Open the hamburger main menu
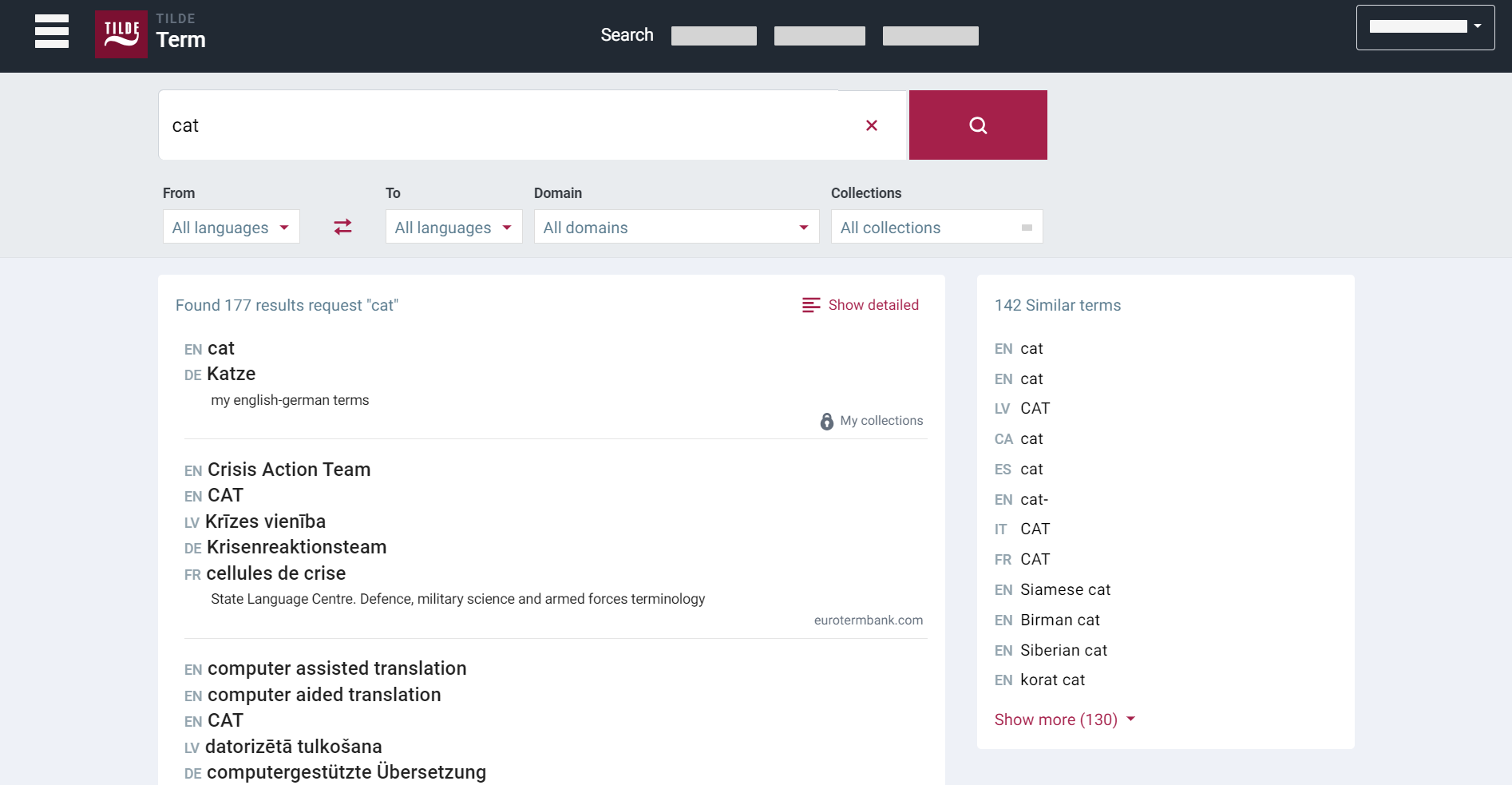The width and height of the screenshot is (1512, 785). pyautogui.click(x=52, y=32)
